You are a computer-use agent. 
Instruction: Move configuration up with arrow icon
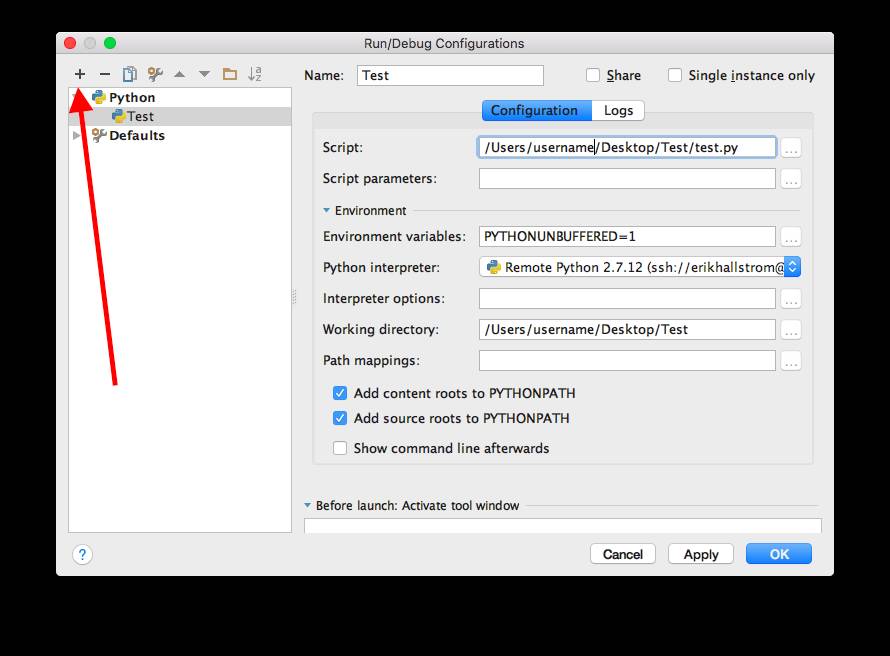coord(179,74)
